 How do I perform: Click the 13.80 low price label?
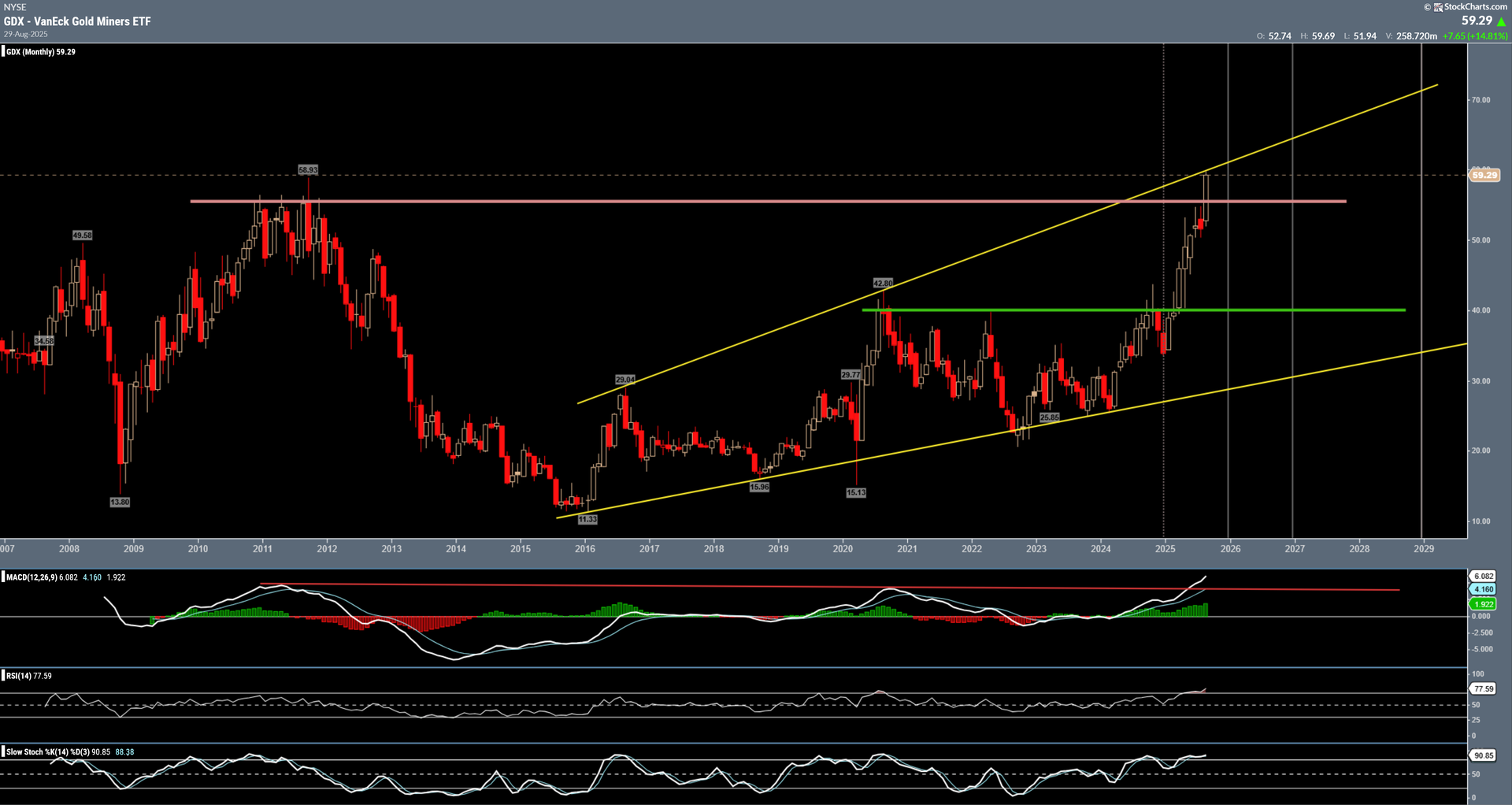pyautogui.click(x=120, y=502)
